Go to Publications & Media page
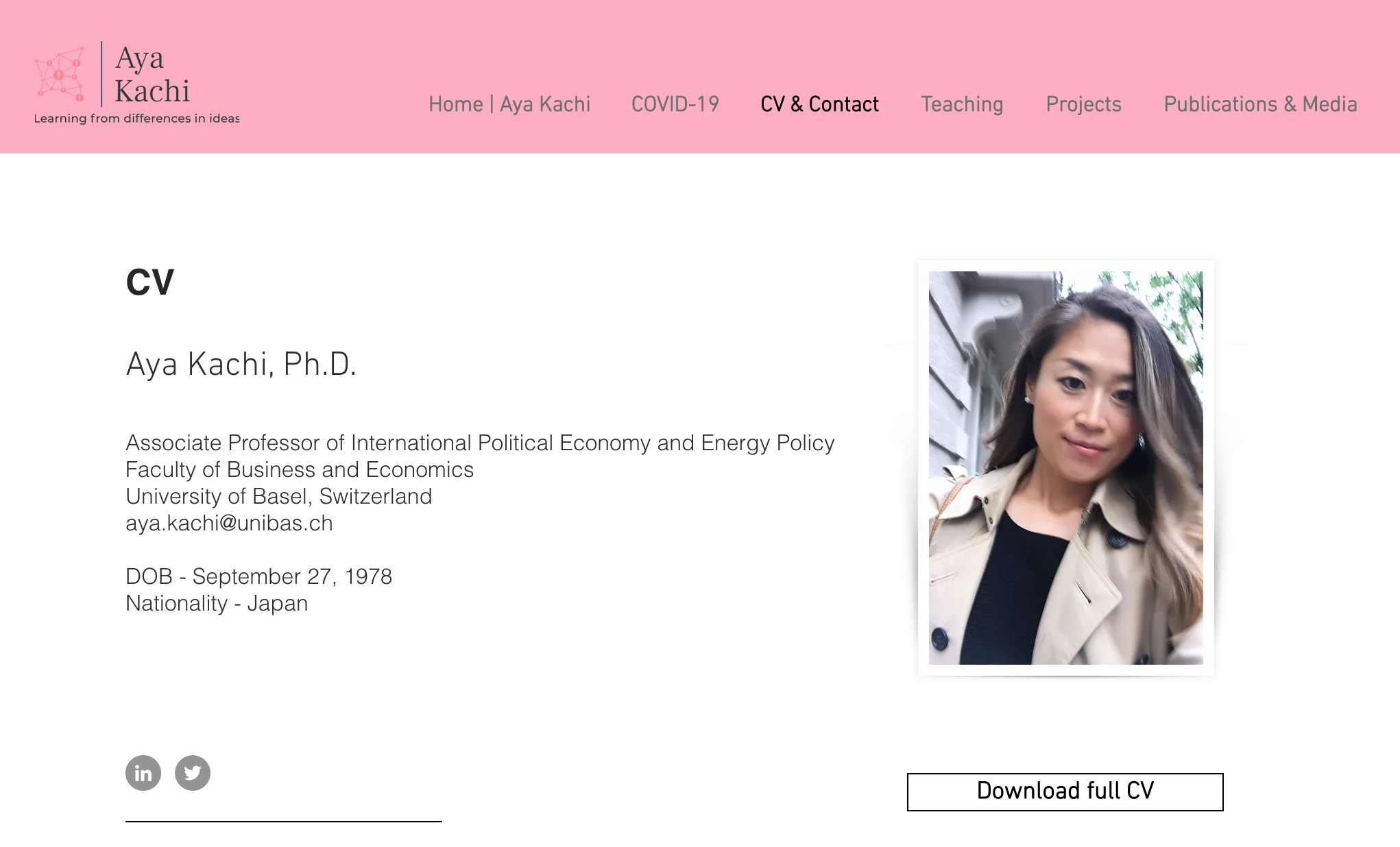 coord(1260,104)
